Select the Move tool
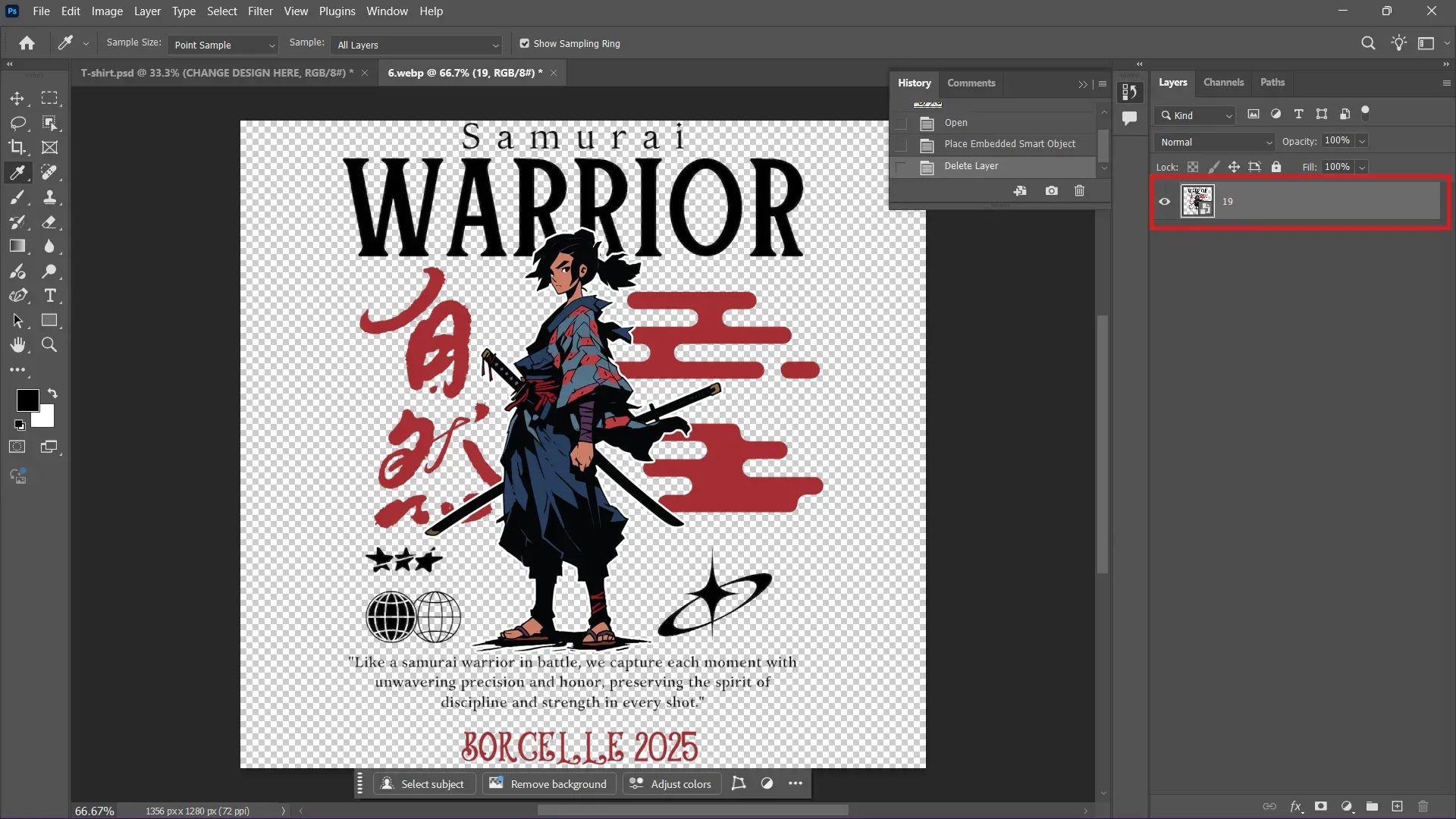 click(17, 99)
